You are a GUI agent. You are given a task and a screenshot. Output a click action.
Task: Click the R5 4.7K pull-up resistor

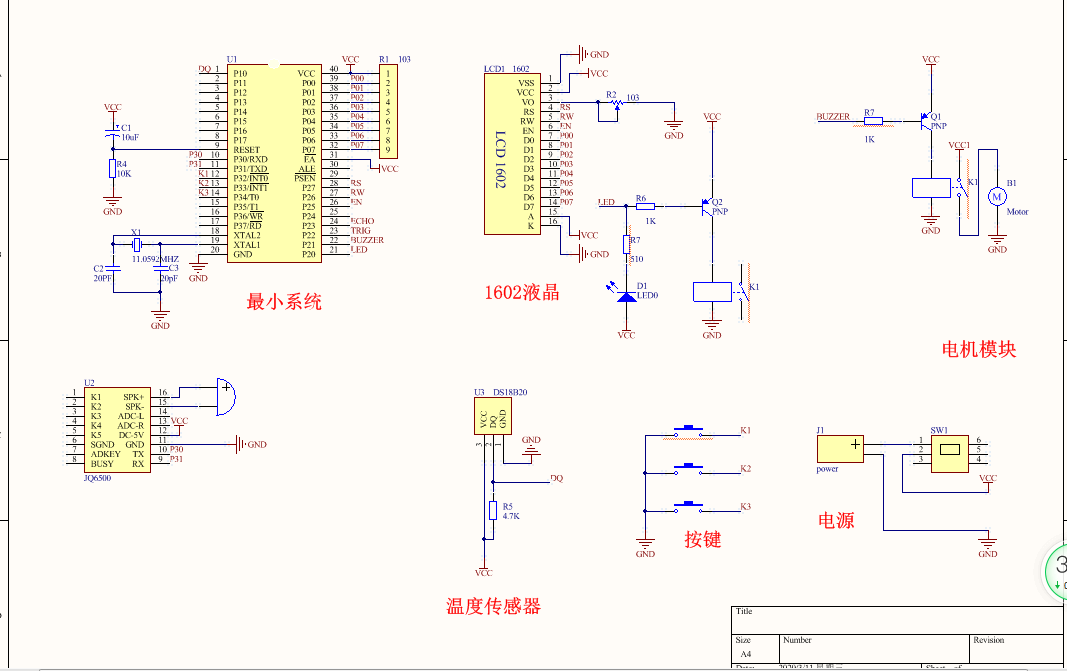pyautogui.click(x=492, y=511)
